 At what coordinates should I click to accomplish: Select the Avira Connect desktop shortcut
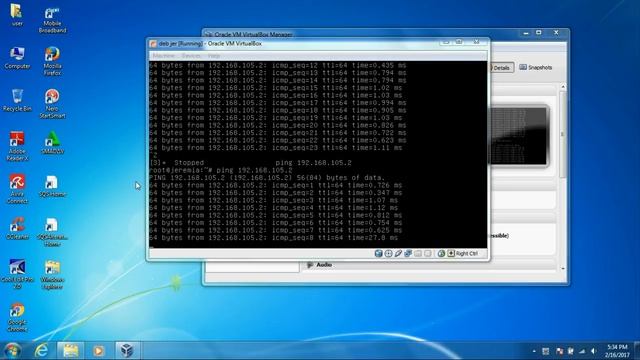point(17,189)
